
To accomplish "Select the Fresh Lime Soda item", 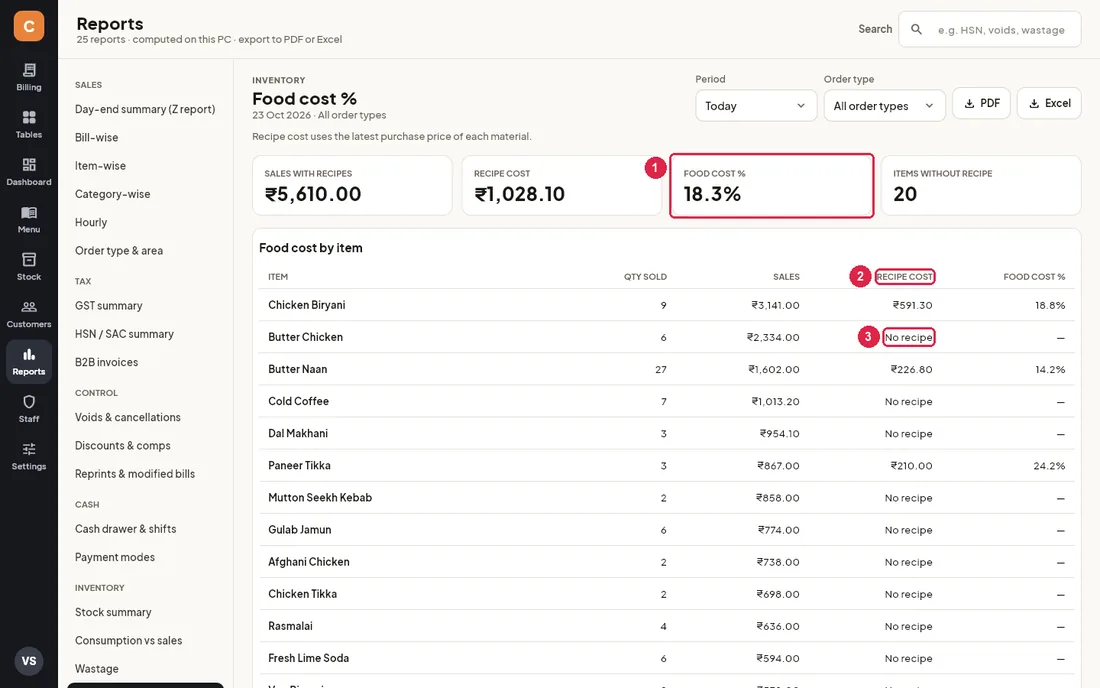I will click(309, 659).
